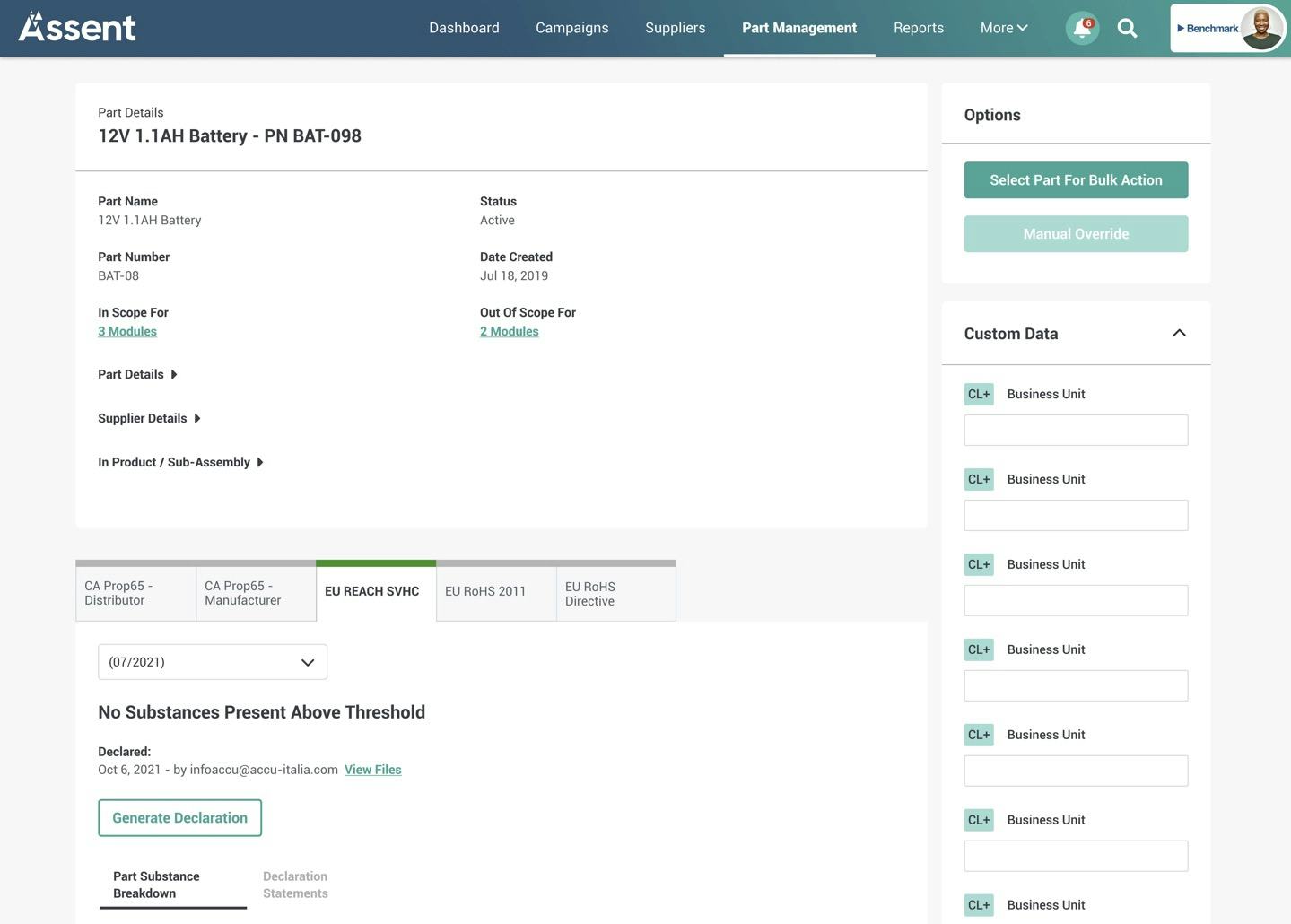Click the CL+ badge next to the fourth Business Unit
The width and height of the screenshot is (1291, 924).
[x=978, y=649]
